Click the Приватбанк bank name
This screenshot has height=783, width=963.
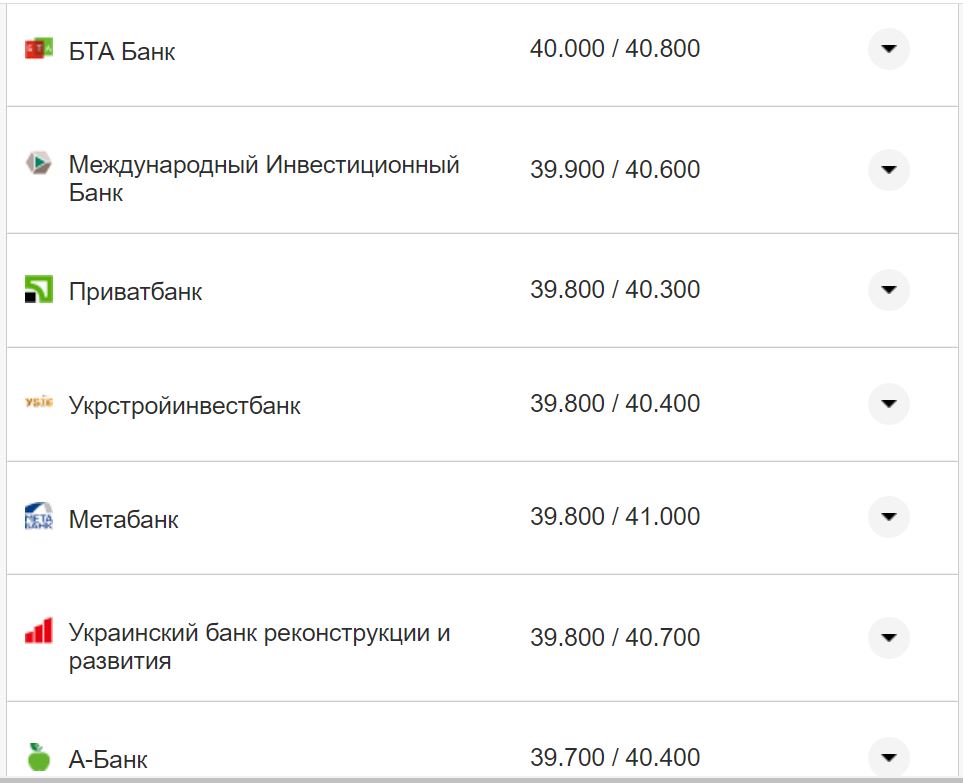pyautogui.click(x=135, y=292)
